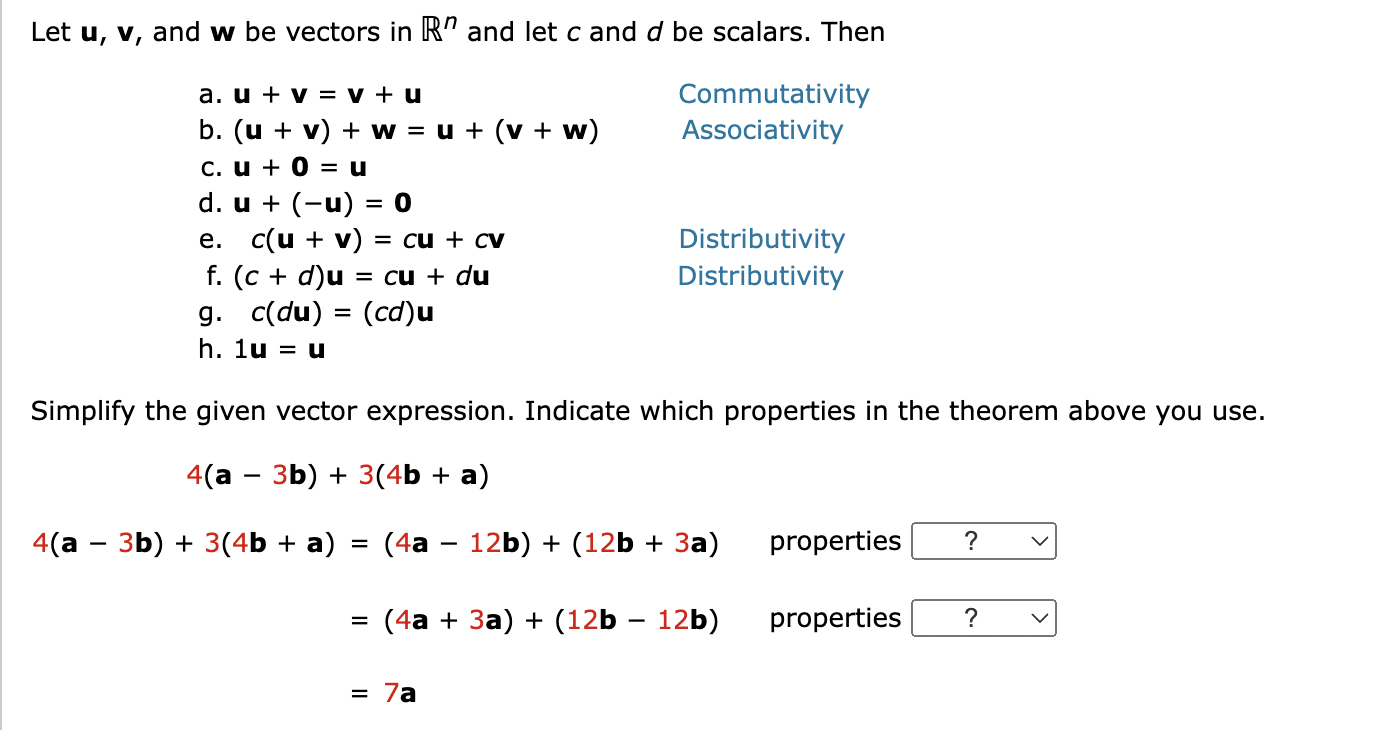Click the question mark in the first properties box
Viewport: 1376px width, 730px height.
tap(969, 541)
